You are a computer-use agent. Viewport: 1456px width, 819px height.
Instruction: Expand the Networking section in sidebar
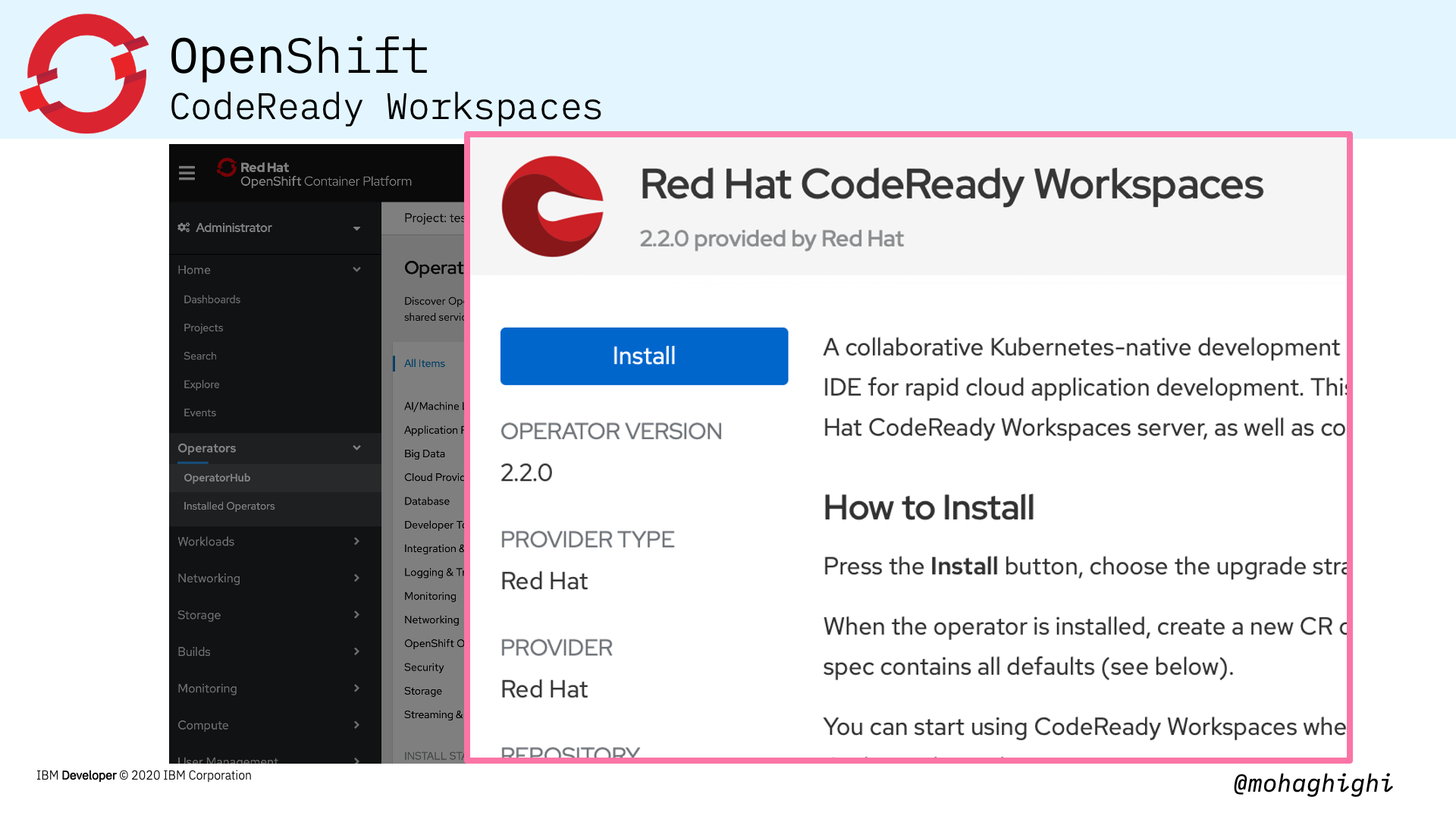click(275, 578)
